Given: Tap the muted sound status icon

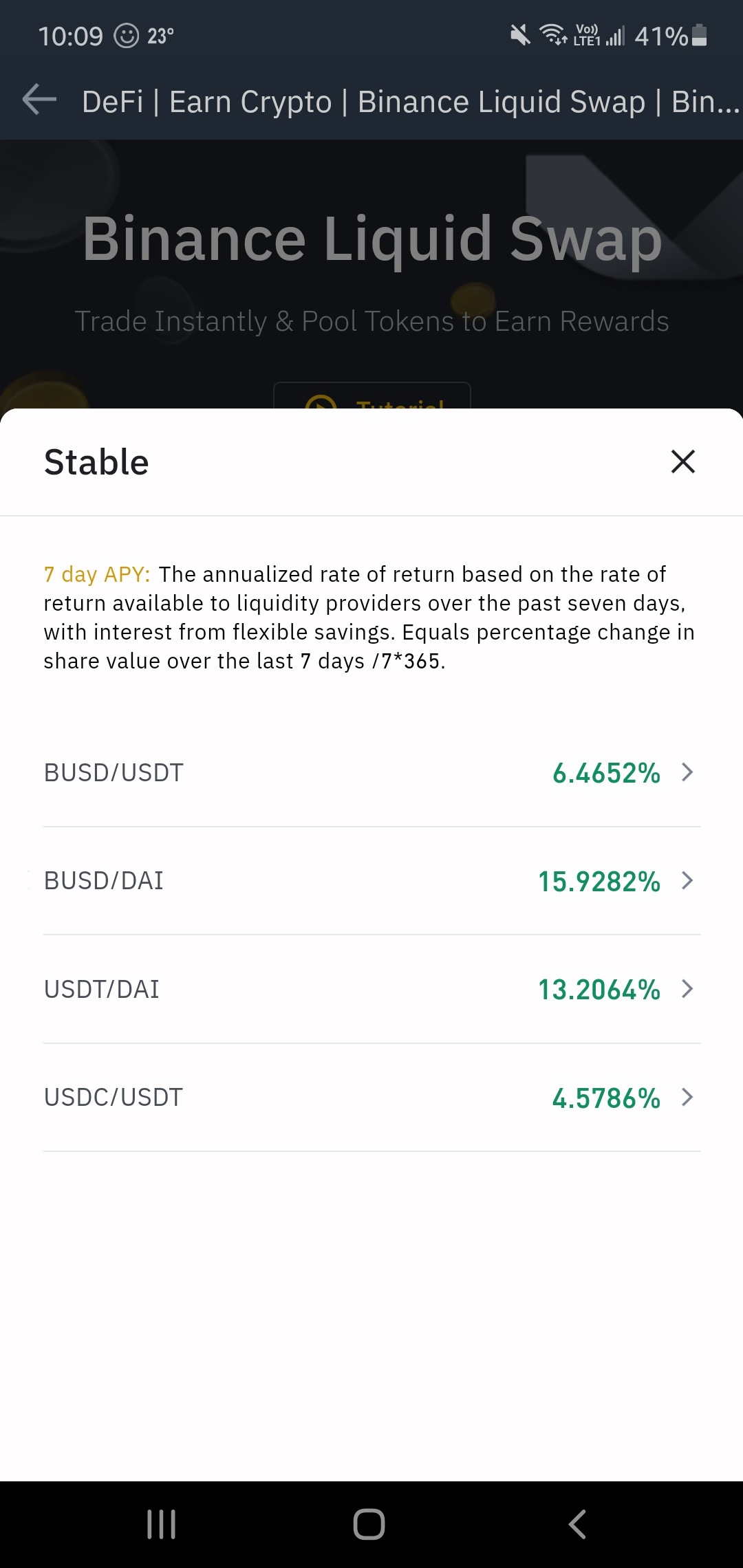Looking at the screenshot, I should pos(521,34).
